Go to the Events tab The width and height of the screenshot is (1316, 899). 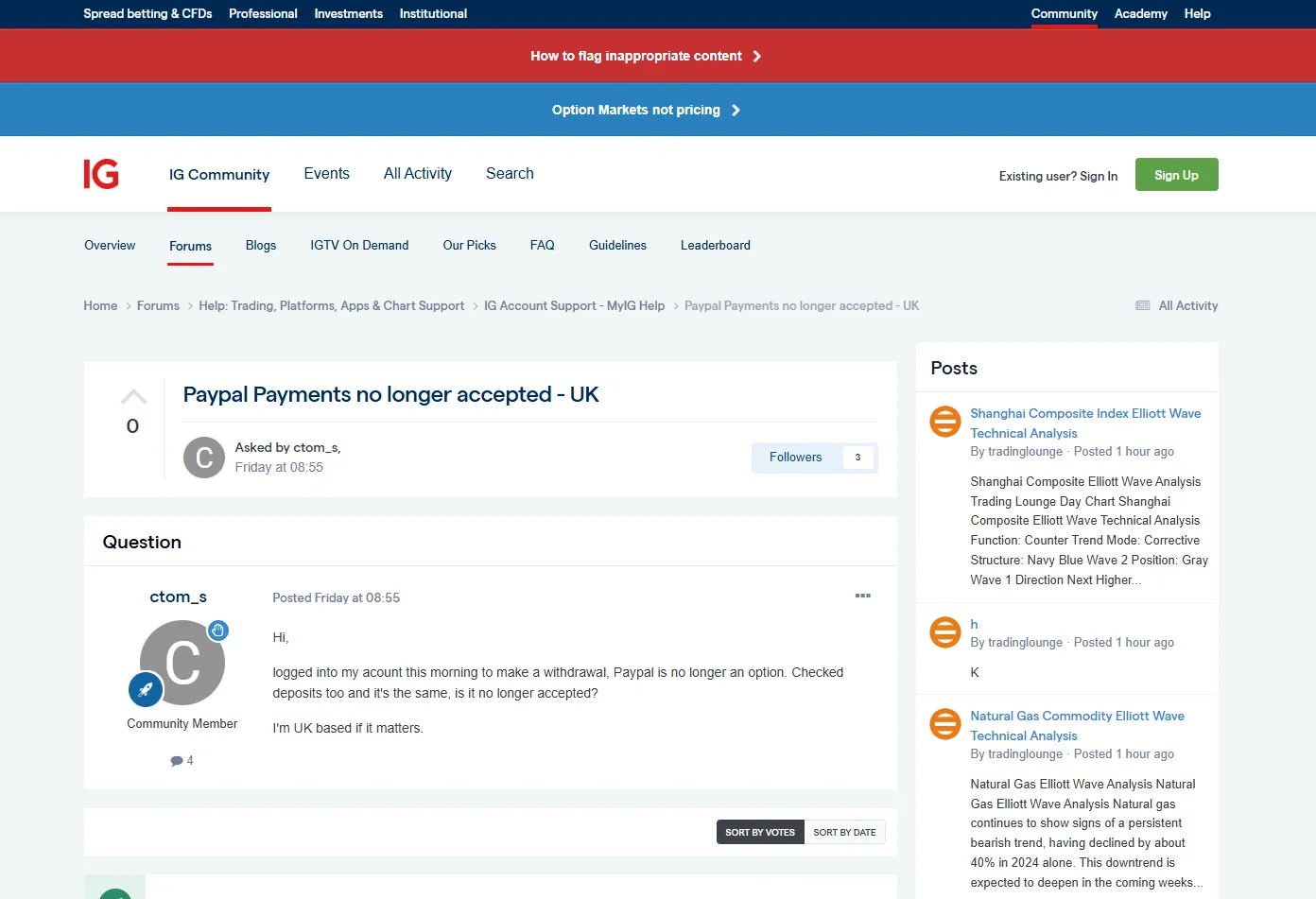tap(327, 174)
